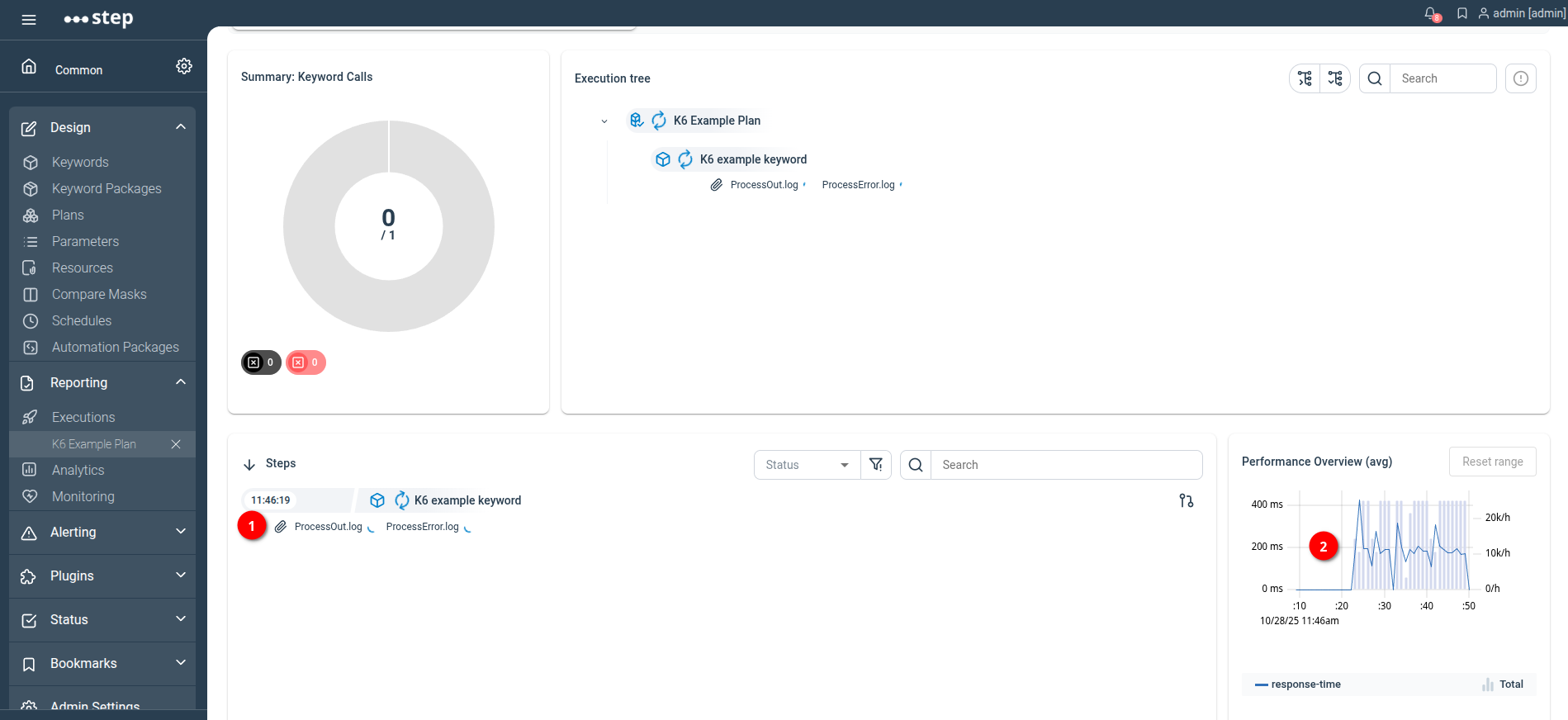1568x720 pixels.
Task: Open Keywords in the sidebar
Action: 80,163
